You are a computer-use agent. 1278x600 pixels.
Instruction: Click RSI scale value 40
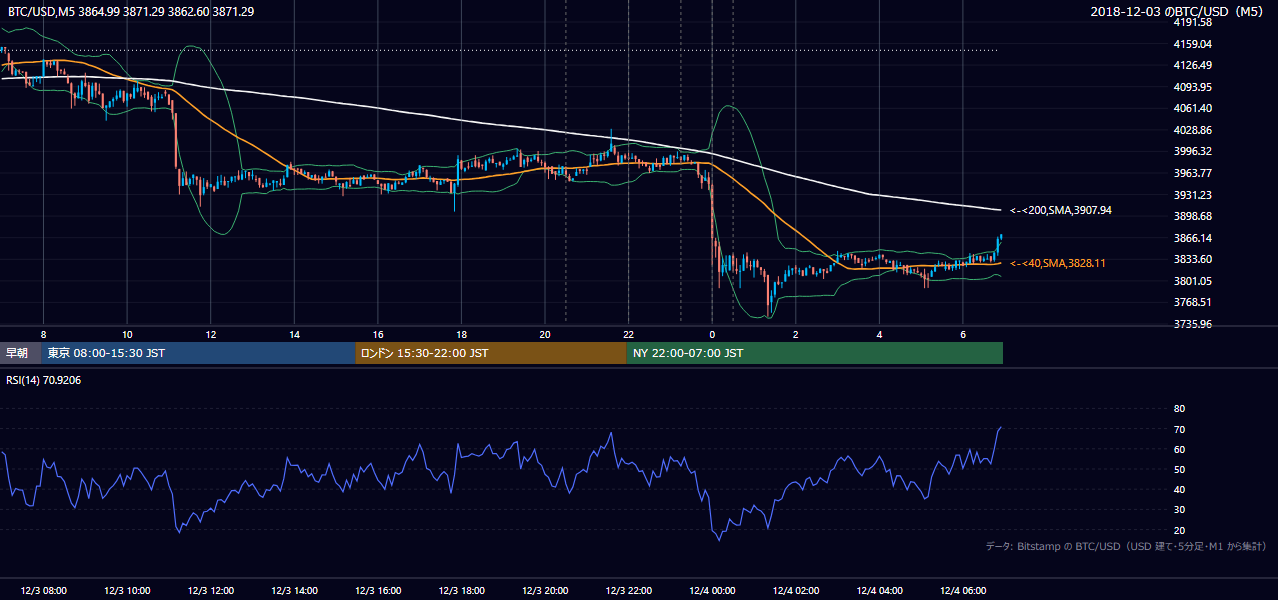click(1179, 490)
